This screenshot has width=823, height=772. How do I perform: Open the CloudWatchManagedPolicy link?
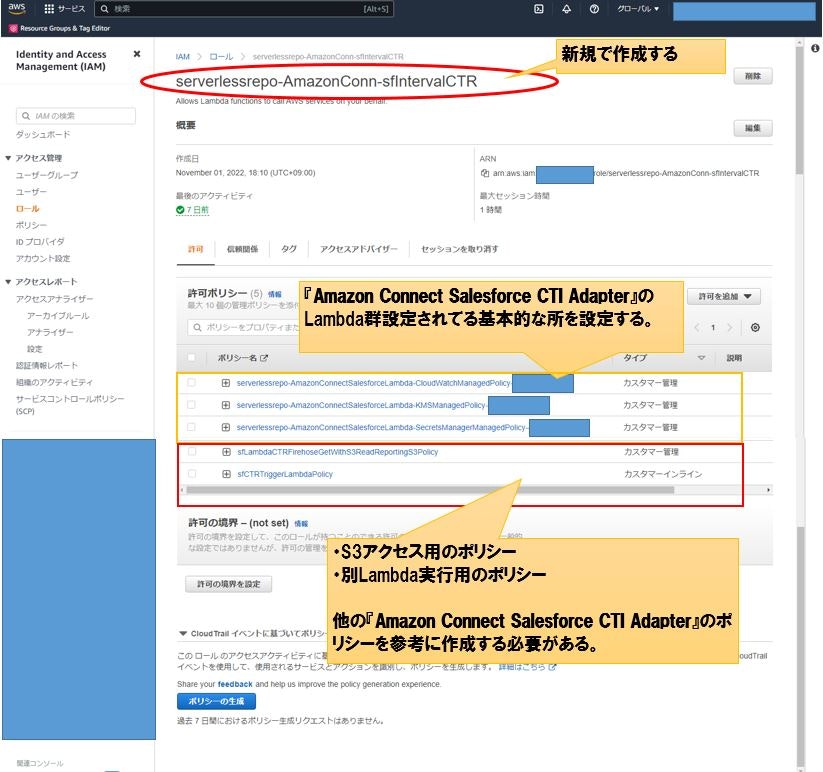(x=374, y=383)
